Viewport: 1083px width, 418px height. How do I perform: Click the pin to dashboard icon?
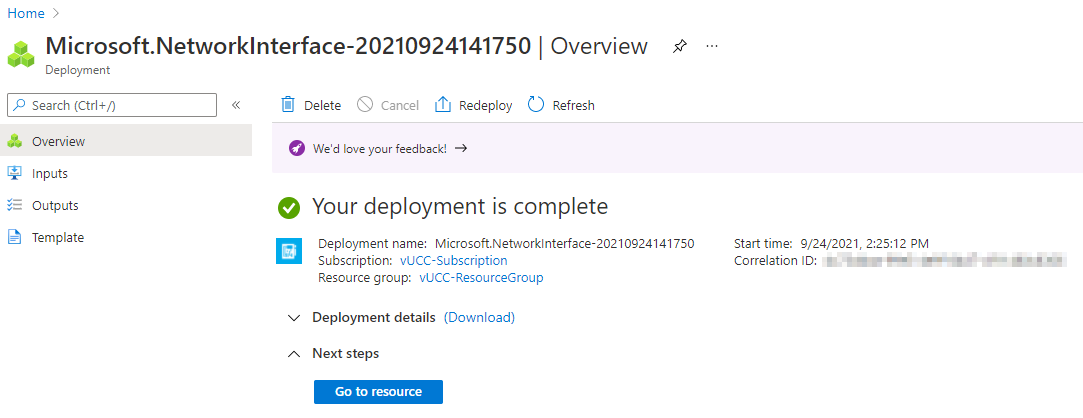click(x=680, y=46)
